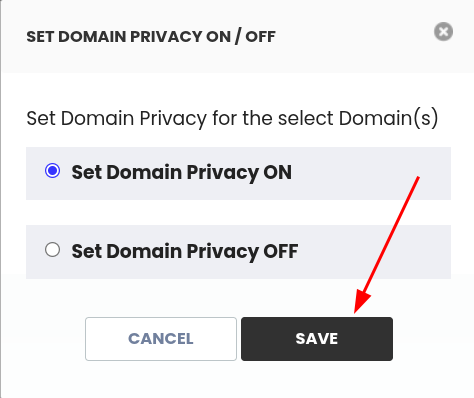Click the gray header bar beside the title
The width and height of the screenshot is (474, 398).
[x=353, y=37]
